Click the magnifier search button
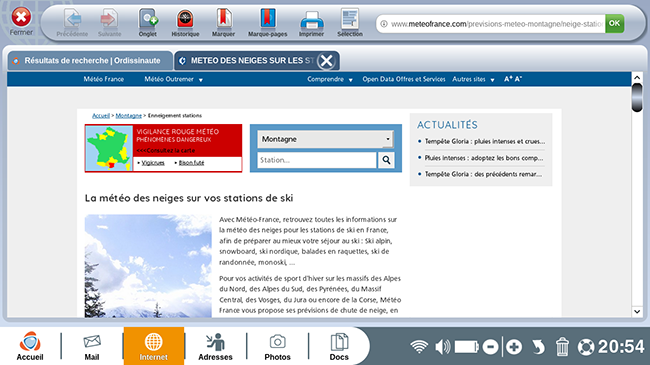This screenshot has height=365, width=650. click(386, 160)
